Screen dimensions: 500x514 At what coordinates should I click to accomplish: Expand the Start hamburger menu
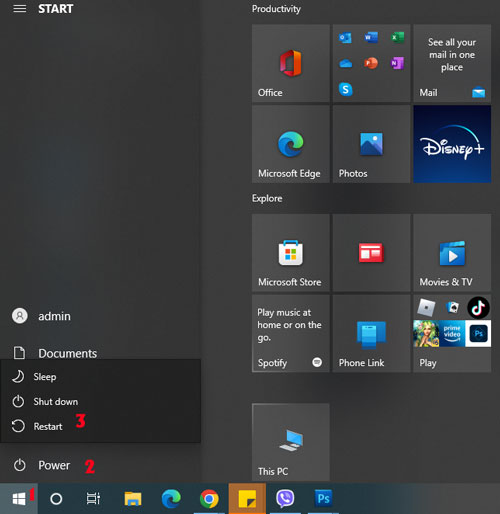point(20,9)
